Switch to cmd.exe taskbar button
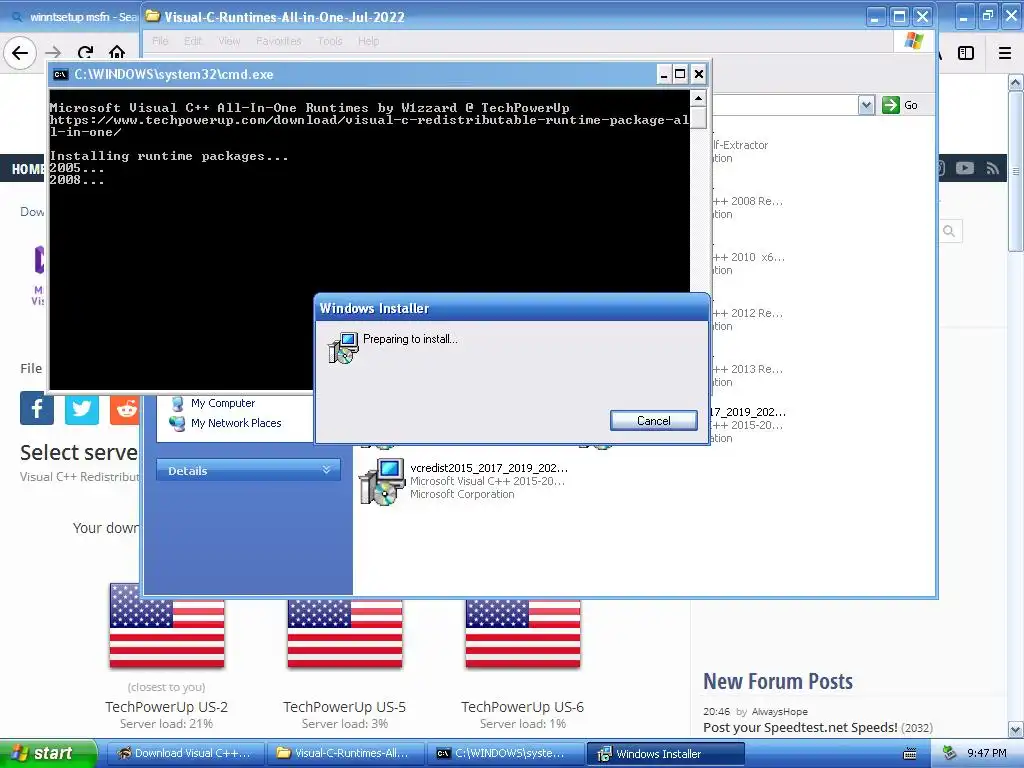The height and width of the screenshot is (768, 1024). tap(505, 754)
